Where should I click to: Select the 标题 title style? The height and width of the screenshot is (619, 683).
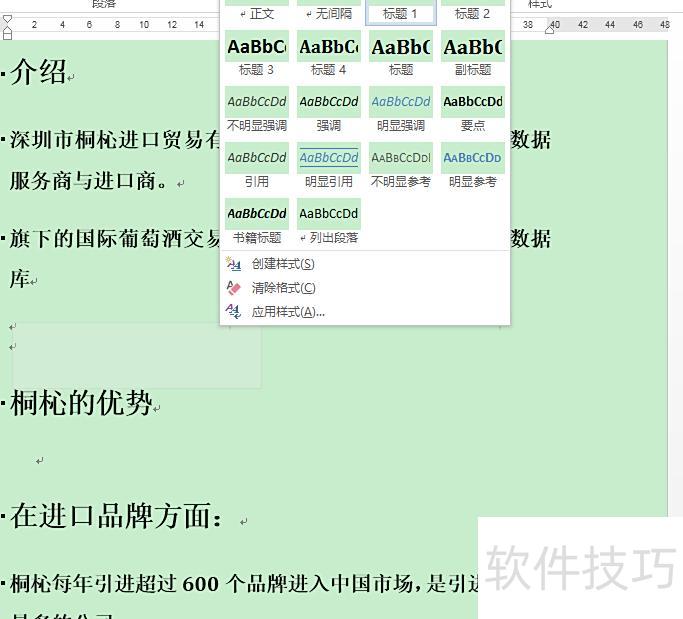[x=400, y=54]
